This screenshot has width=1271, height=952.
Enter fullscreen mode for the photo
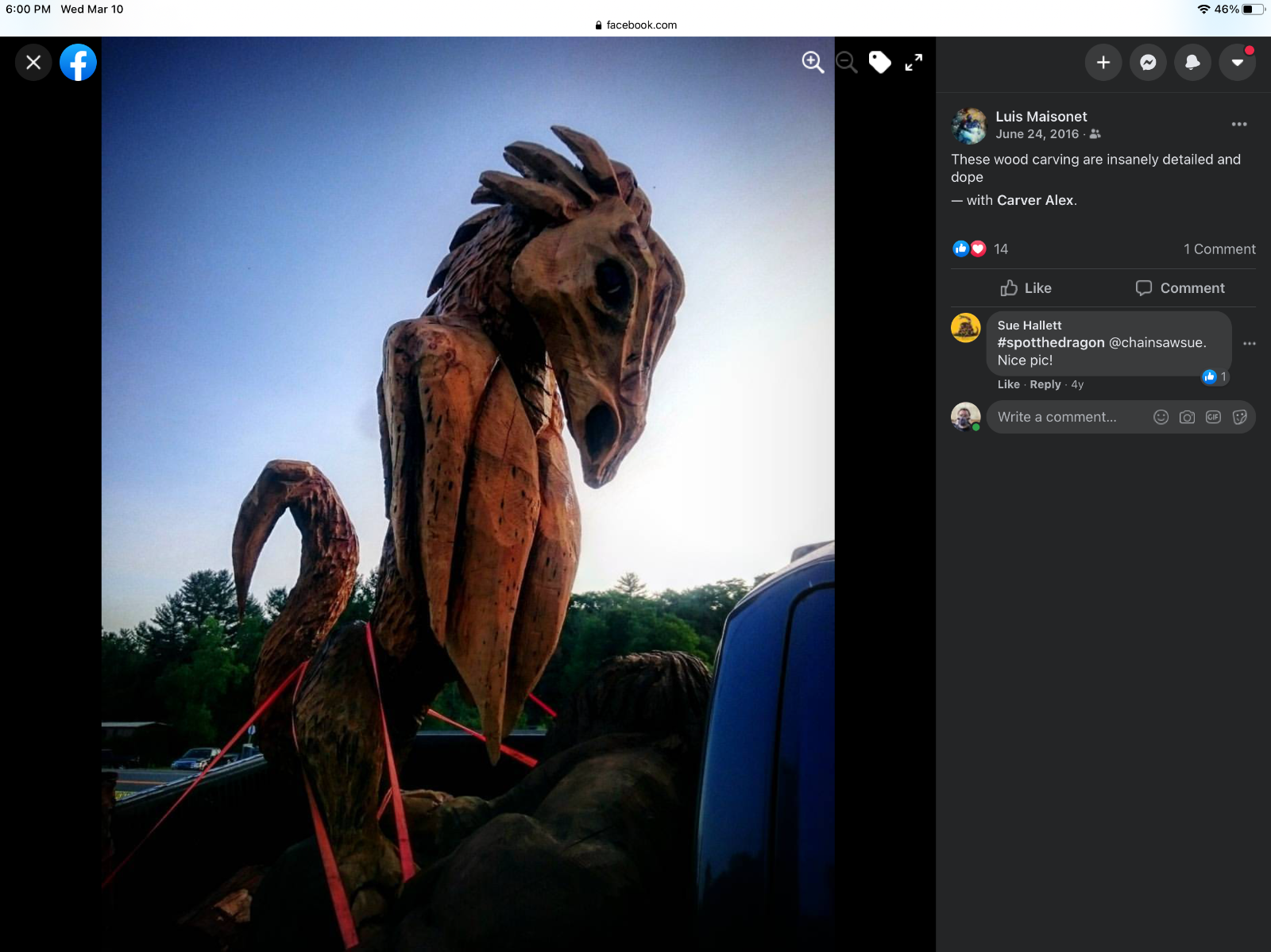tap(914, 62)
